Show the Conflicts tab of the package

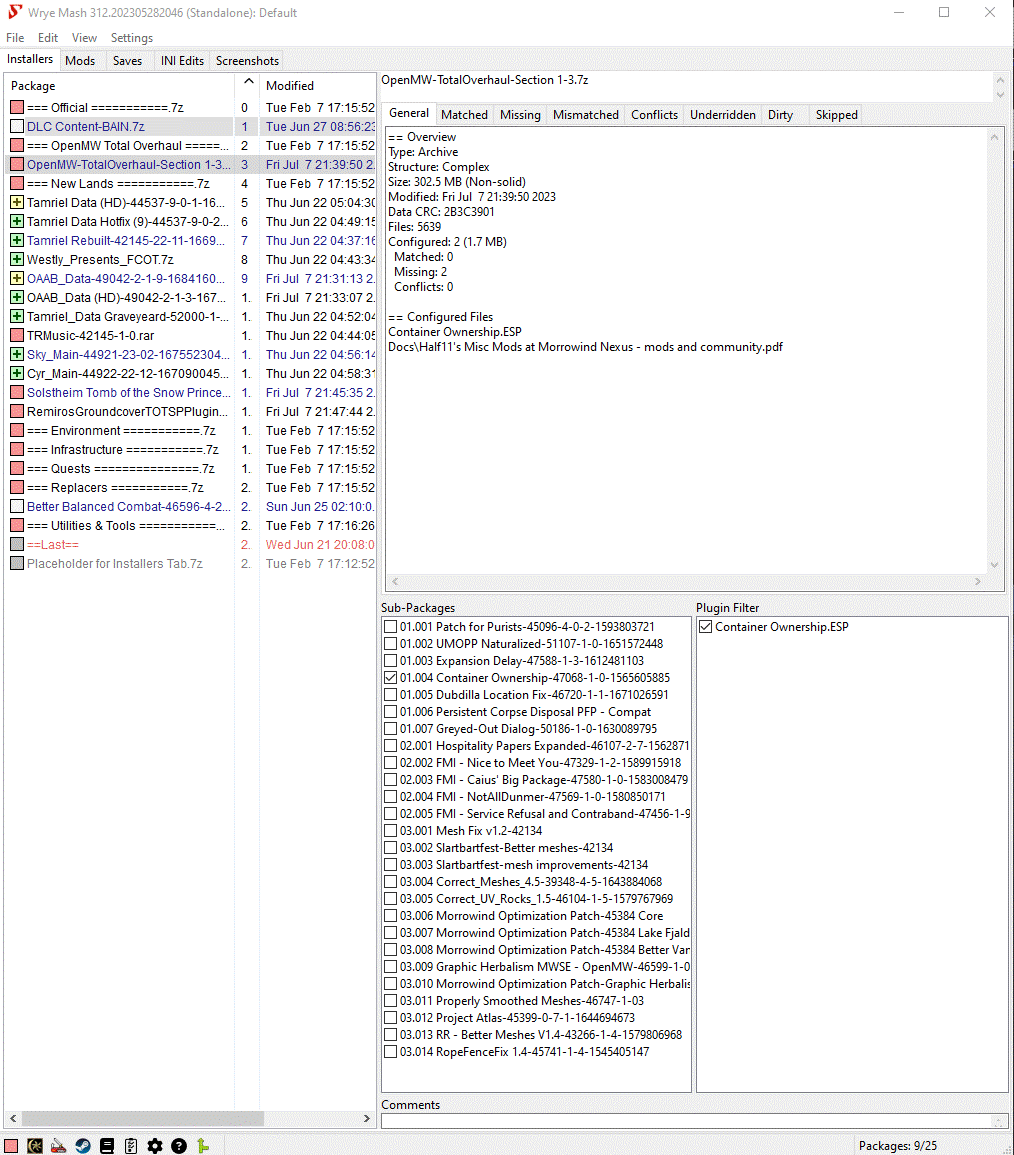654,115
